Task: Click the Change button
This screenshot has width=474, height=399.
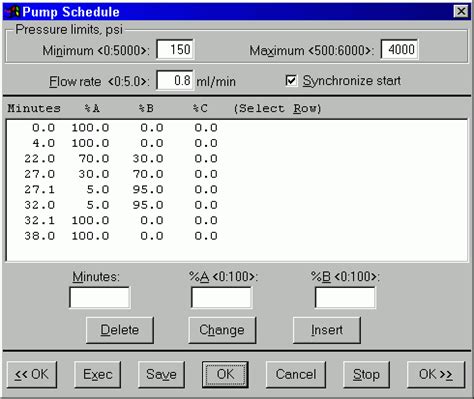Action: point(222,330)
